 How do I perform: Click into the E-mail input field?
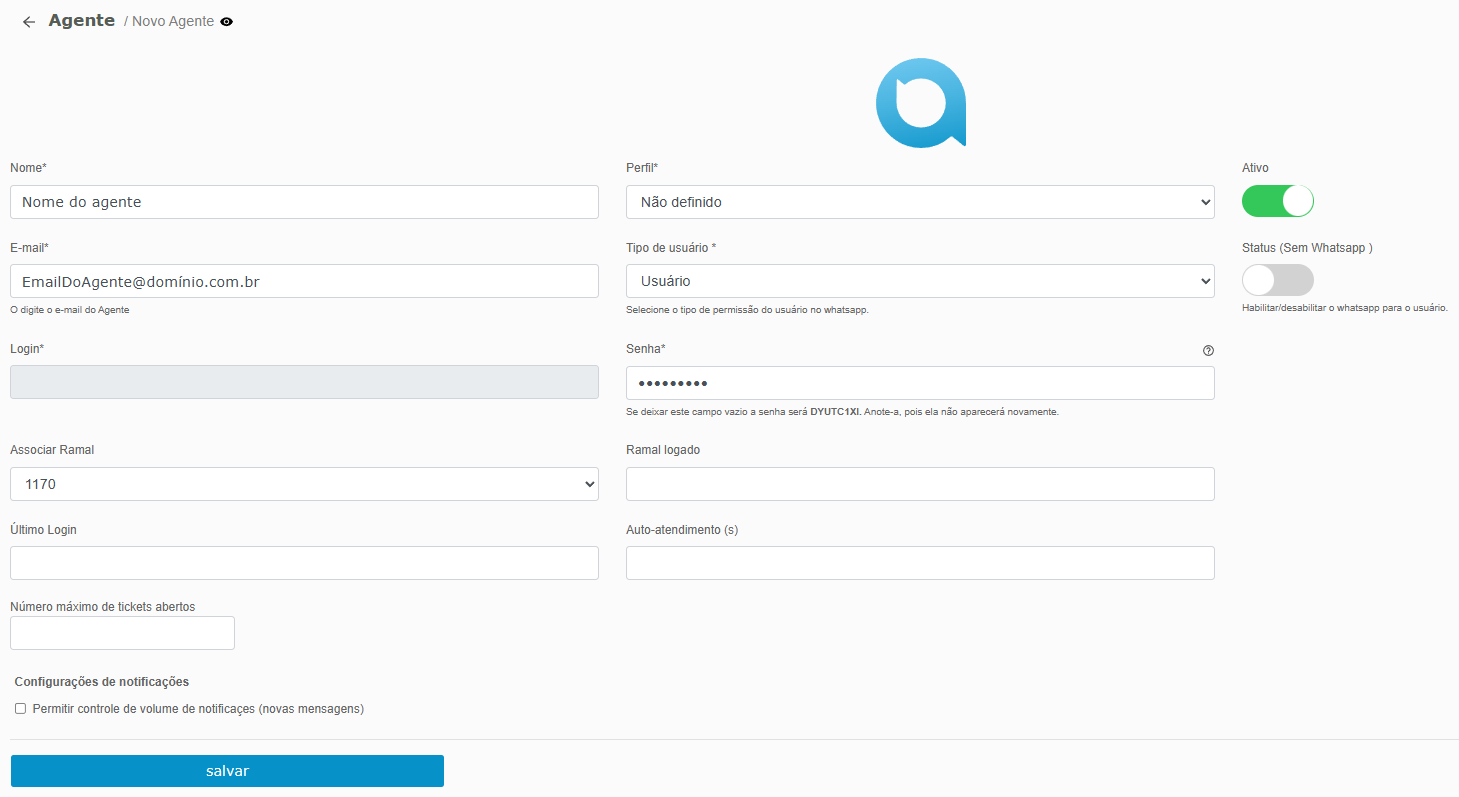tap(304, 282)
